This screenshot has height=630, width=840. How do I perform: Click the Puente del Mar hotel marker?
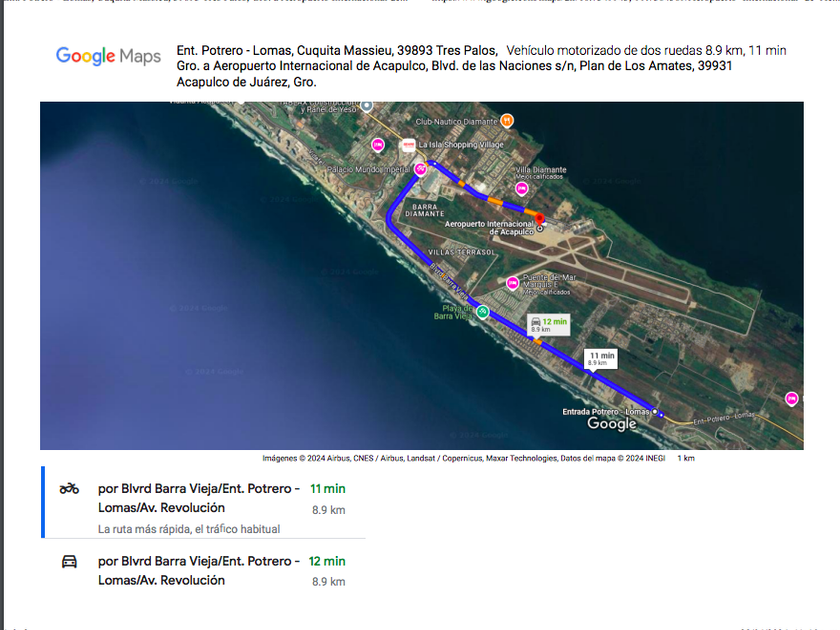pos(513,282)
